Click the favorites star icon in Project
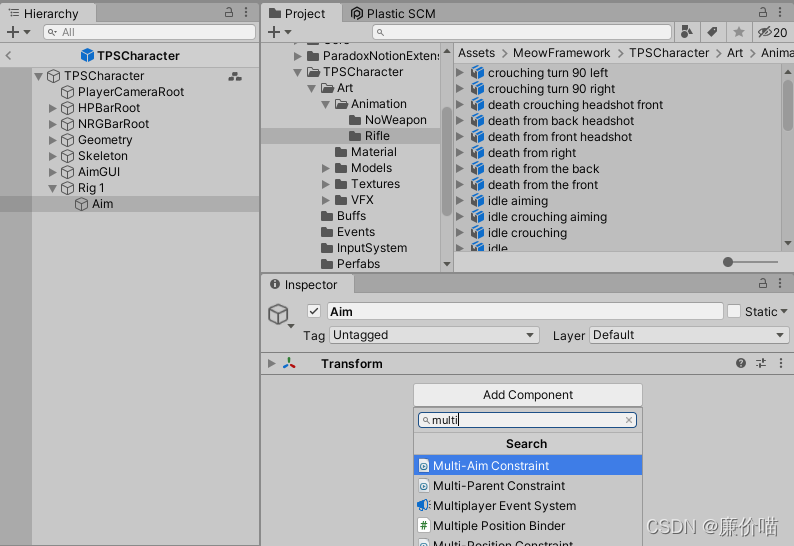Viewport: 794px width, 546px height. tap(738, 32)
